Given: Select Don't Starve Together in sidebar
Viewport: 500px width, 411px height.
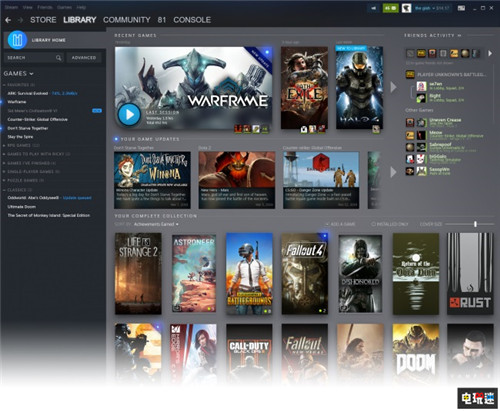Looking at the screenshot, I should (x=28, y=128).
